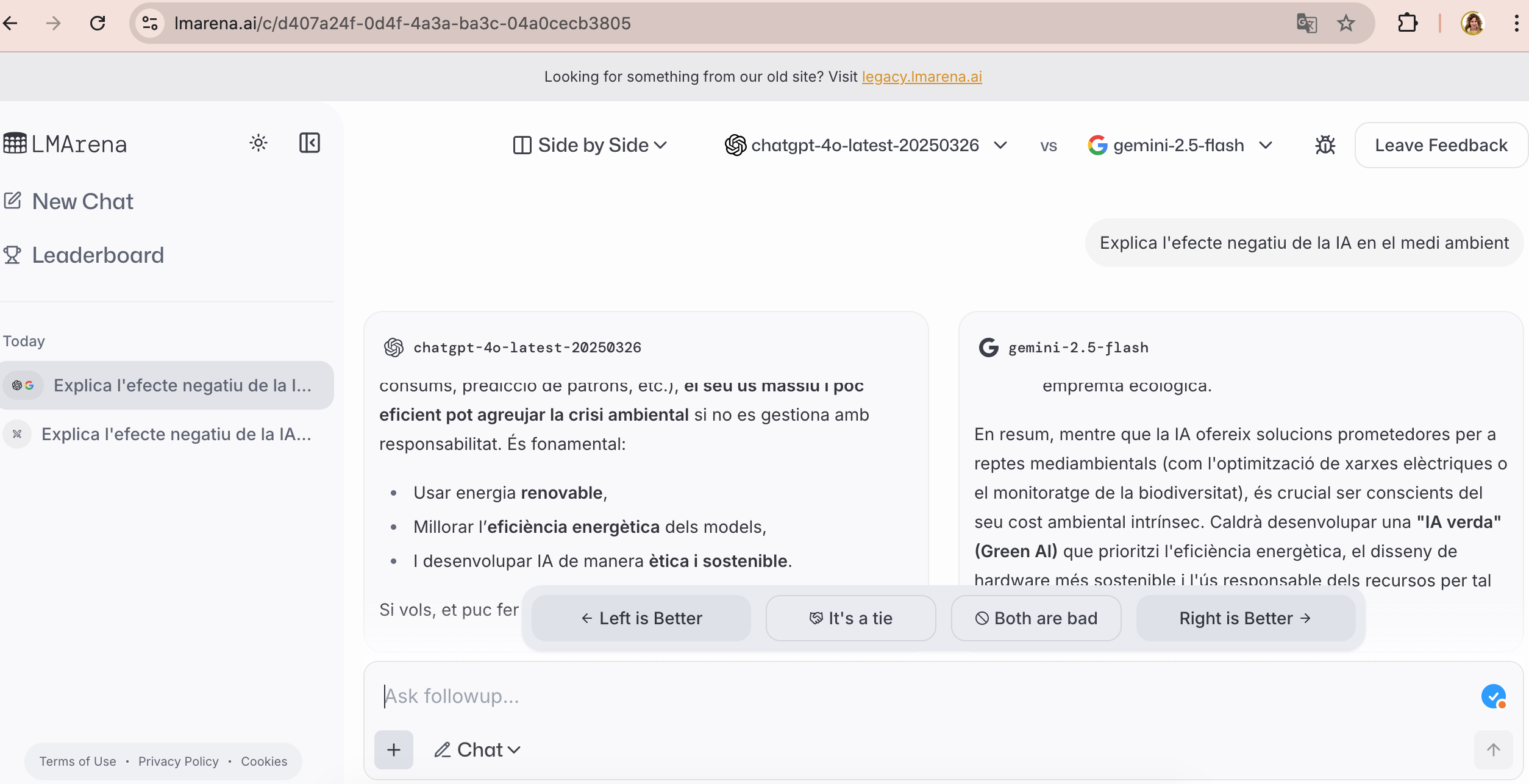1529x784 pixels.
Task: Reload the page
Action: (98, 23)
